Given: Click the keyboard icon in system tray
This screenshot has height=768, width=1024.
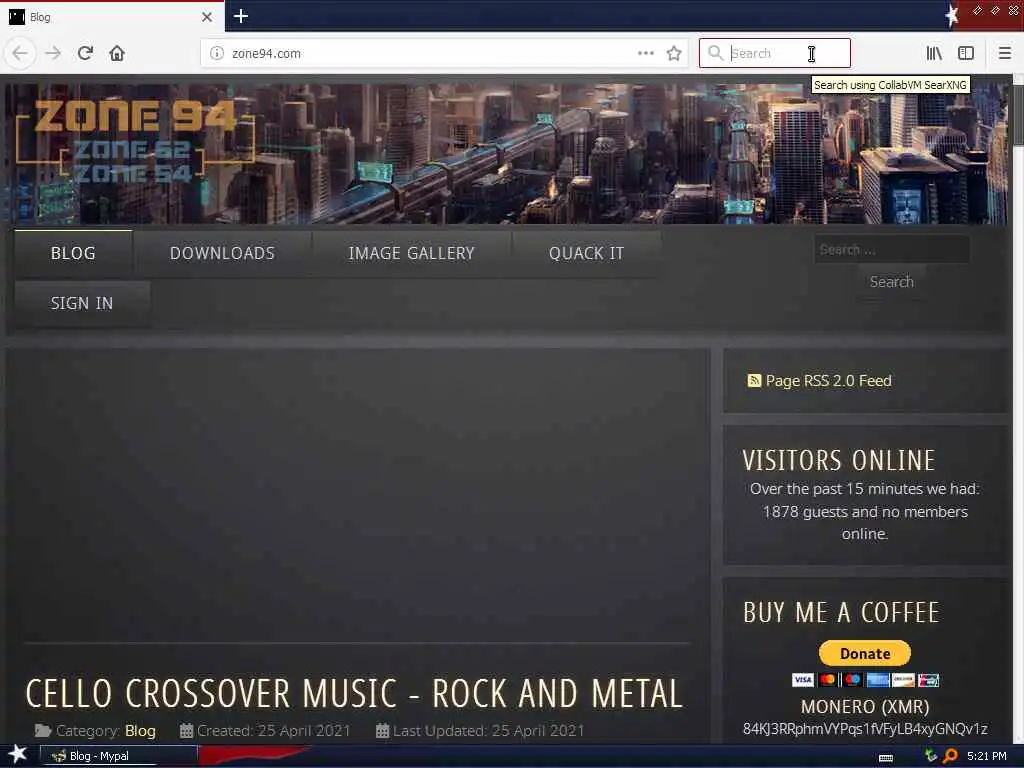Looking at the screenshot, I should (886, 757).
